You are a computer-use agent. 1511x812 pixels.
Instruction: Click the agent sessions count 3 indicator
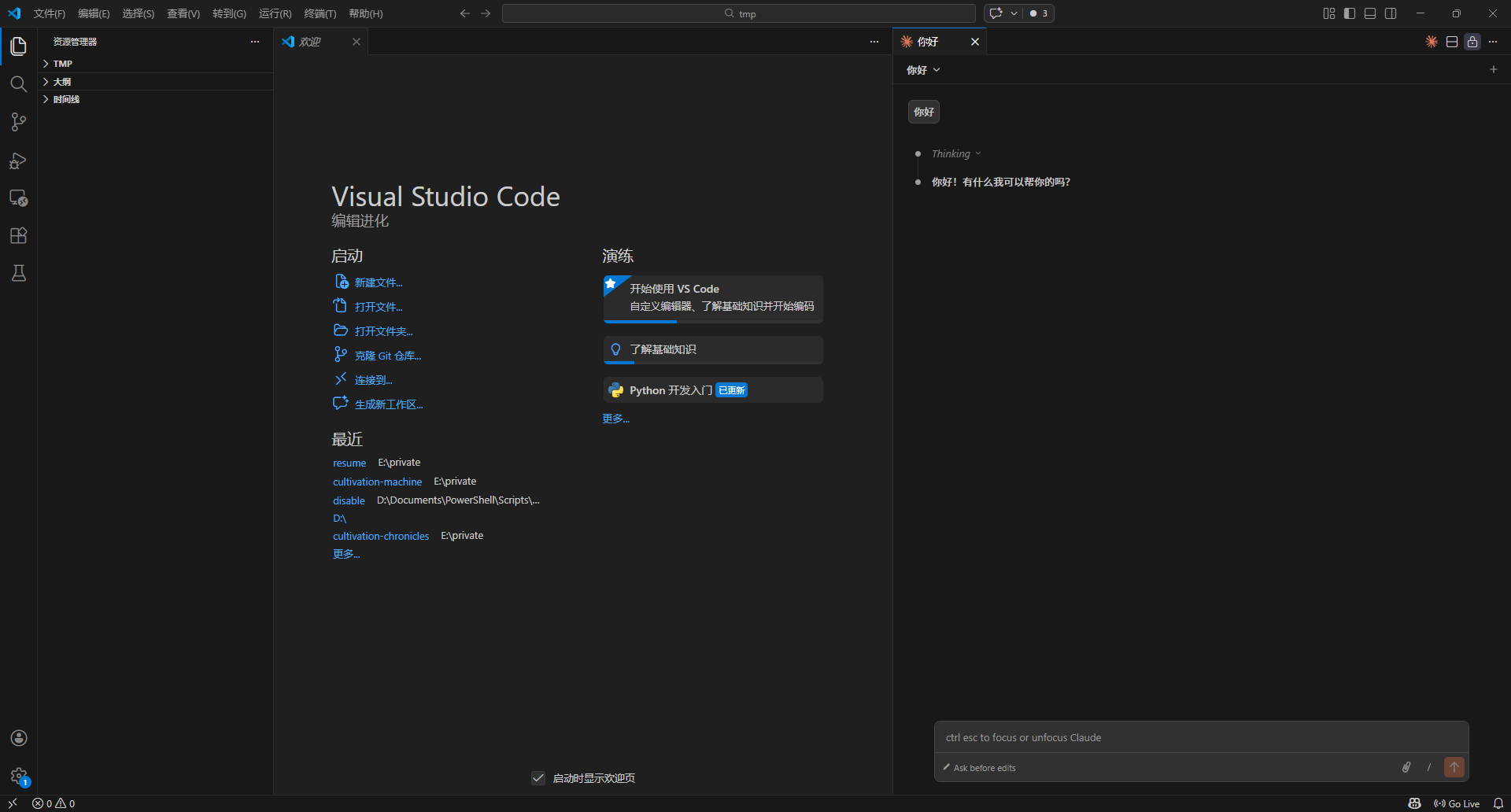point(1039,13)
